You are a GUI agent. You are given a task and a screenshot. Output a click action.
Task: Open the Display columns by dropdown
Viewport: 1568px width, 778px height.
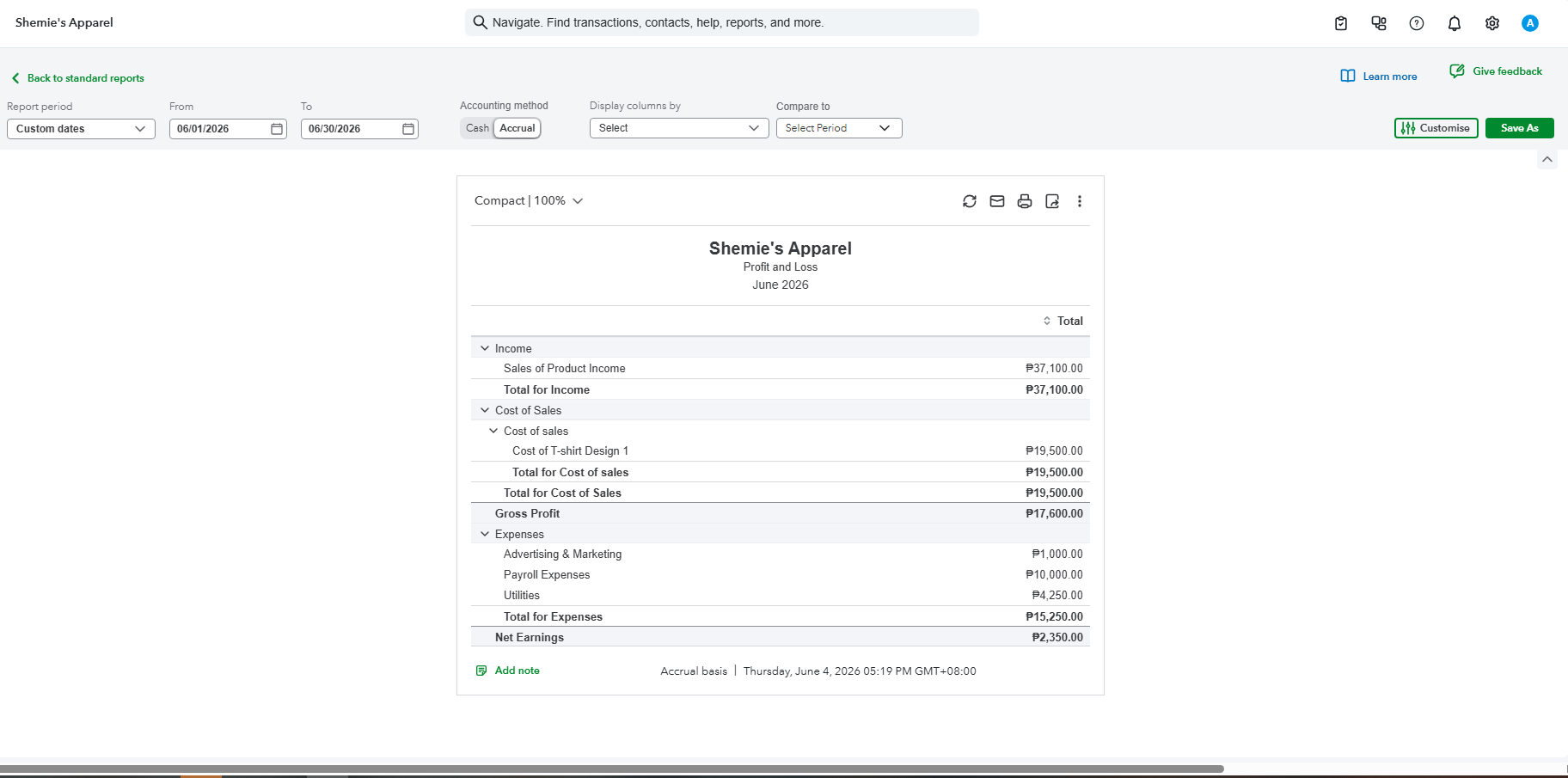tap(679, 128)
